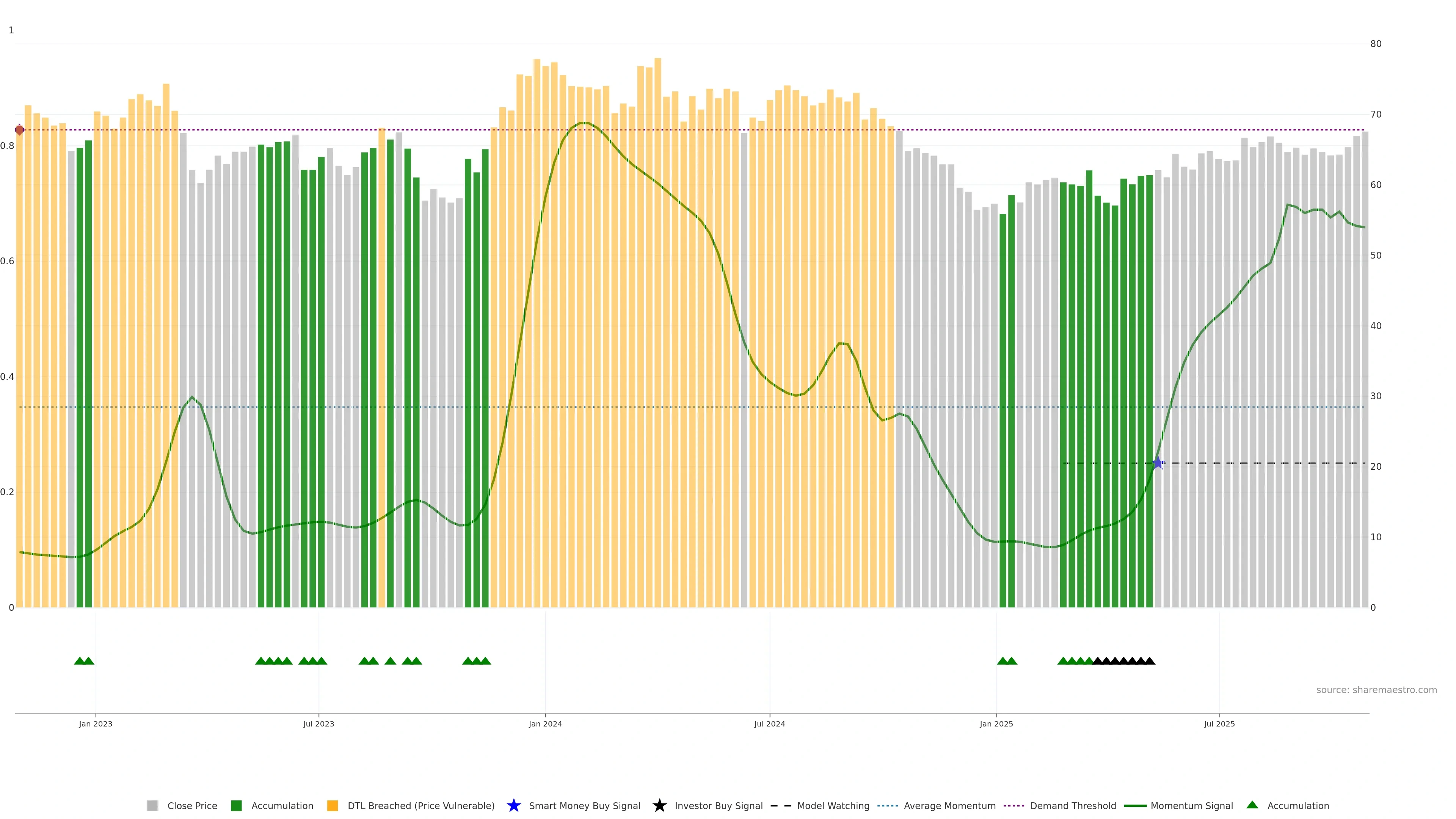
Task: Hide the DTL Breached (Price Vulnerable) series
Action: (x=420, y=805)
